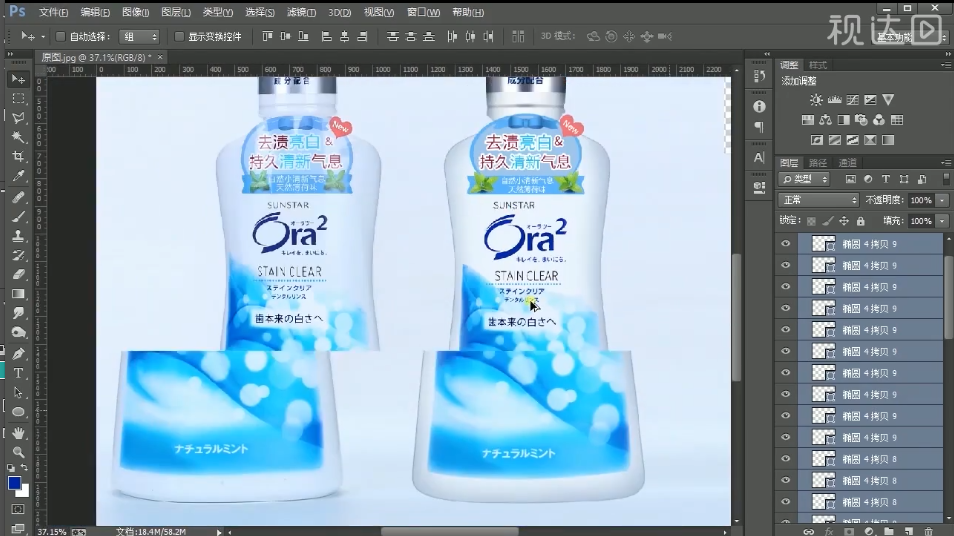
Task: Toggle lock position for layer
Action: click(844, 221)
